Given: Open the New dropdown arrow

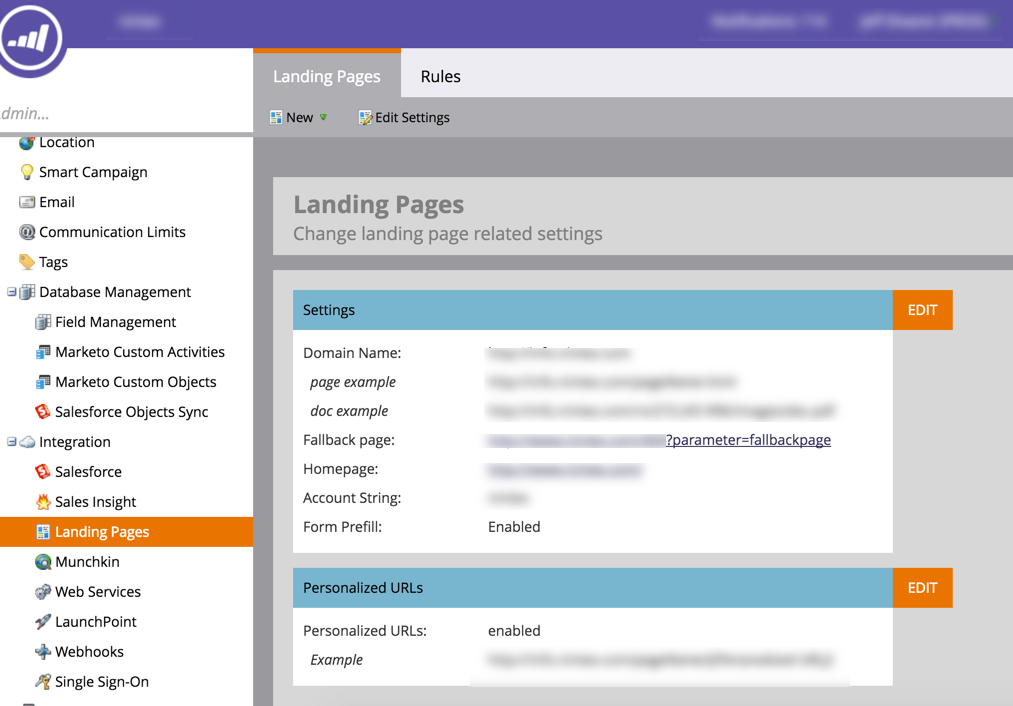Looking at the screenshot, I should [323, 118].
